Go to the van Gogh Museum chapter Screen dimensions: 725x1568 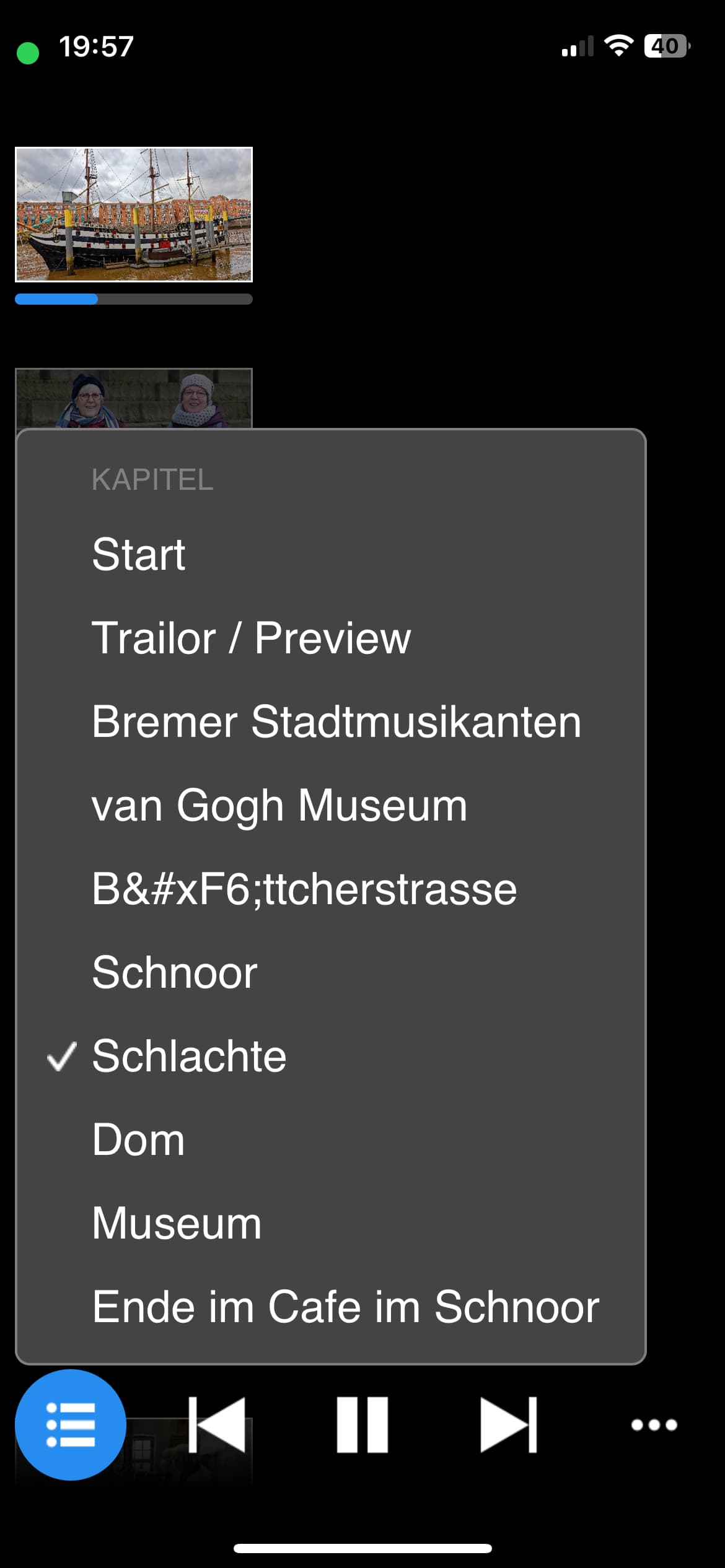331,805
